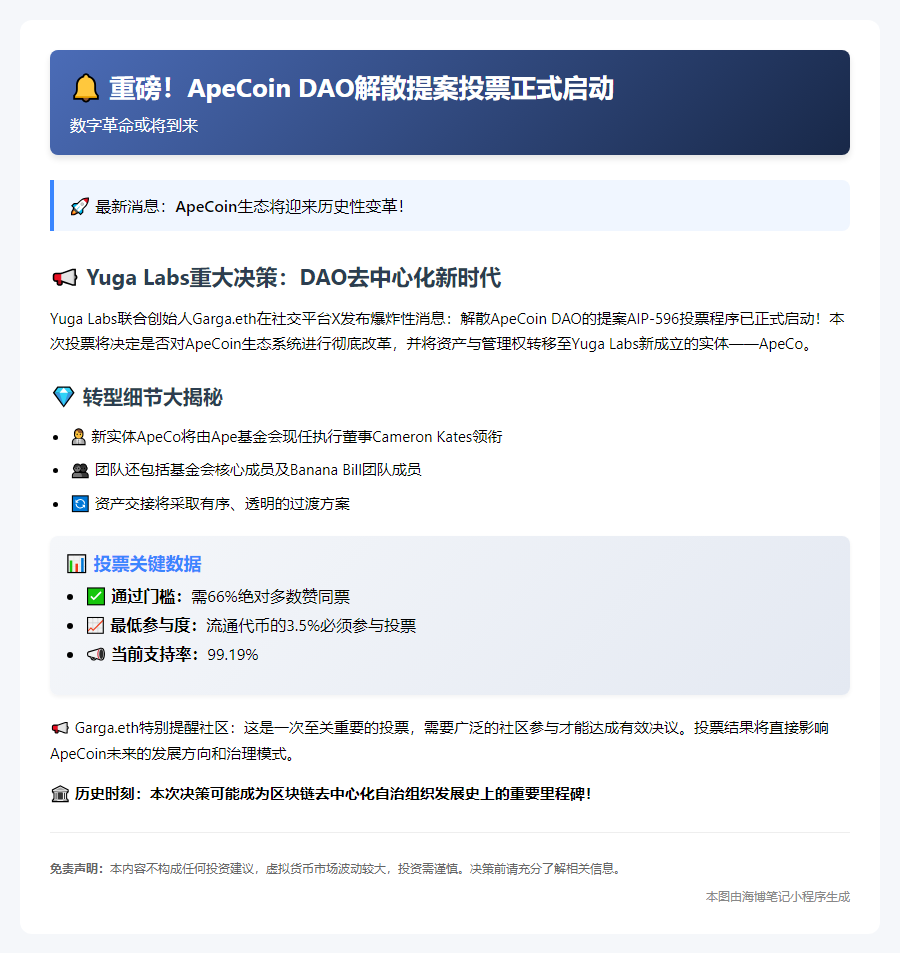Click the person icon before 新实体ApeCo

78,437
